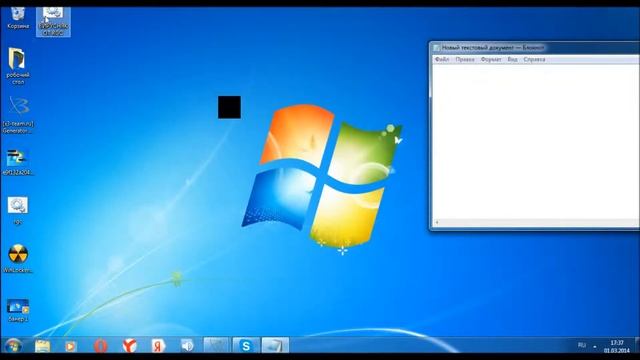Open Windows Explorer from the taskbar
Viewport: 640px width, 360px height.
pyautogui.click(x=42, y=346)
